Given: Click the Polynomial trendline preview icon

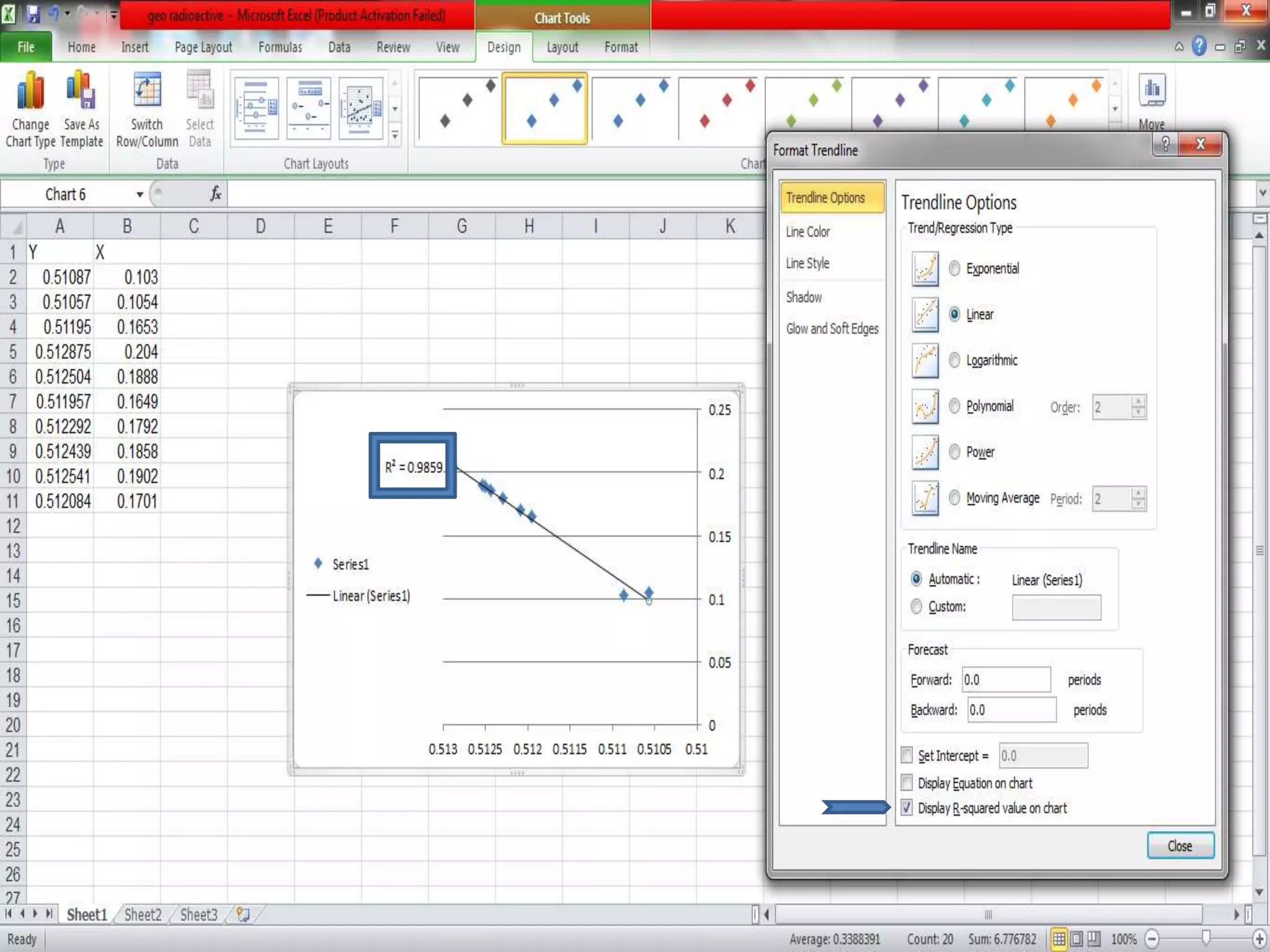Looking at the screenshot, I should point(925,407).
